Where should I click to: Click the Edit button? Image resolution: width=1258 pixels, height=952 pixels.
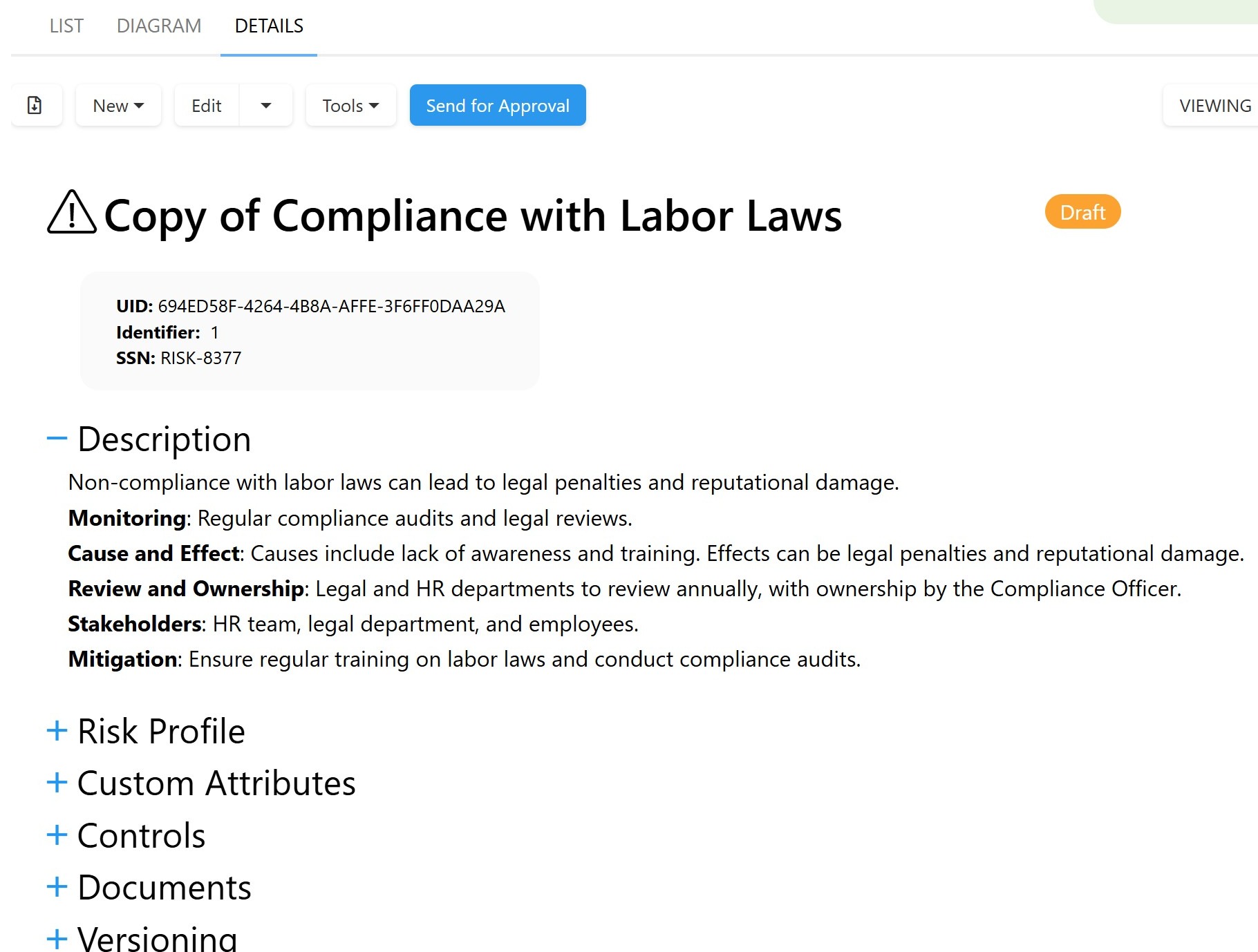pyautogui.click(x=206, y=106)
